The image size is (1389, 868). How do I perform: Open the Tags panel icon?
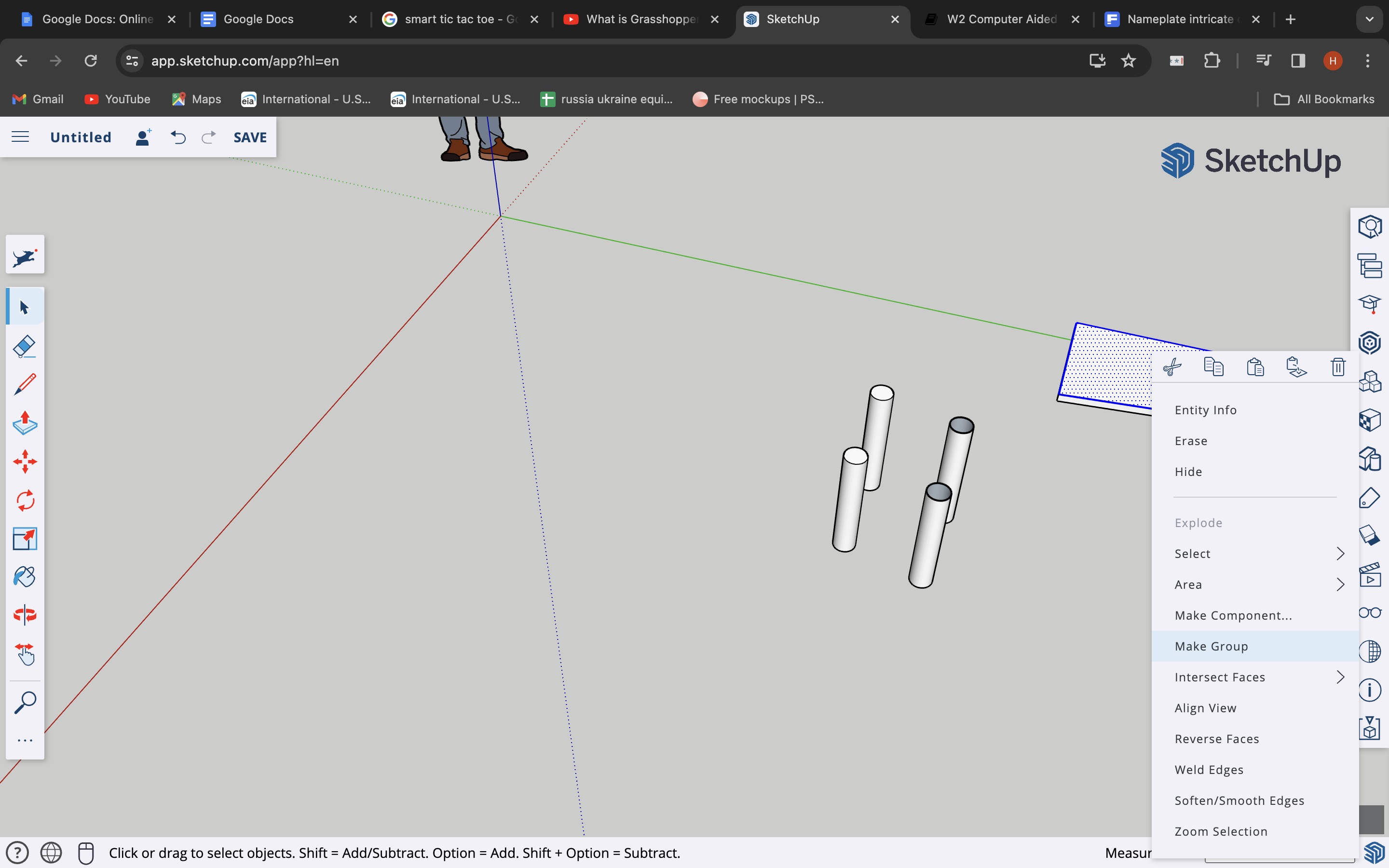[1370, 497]
